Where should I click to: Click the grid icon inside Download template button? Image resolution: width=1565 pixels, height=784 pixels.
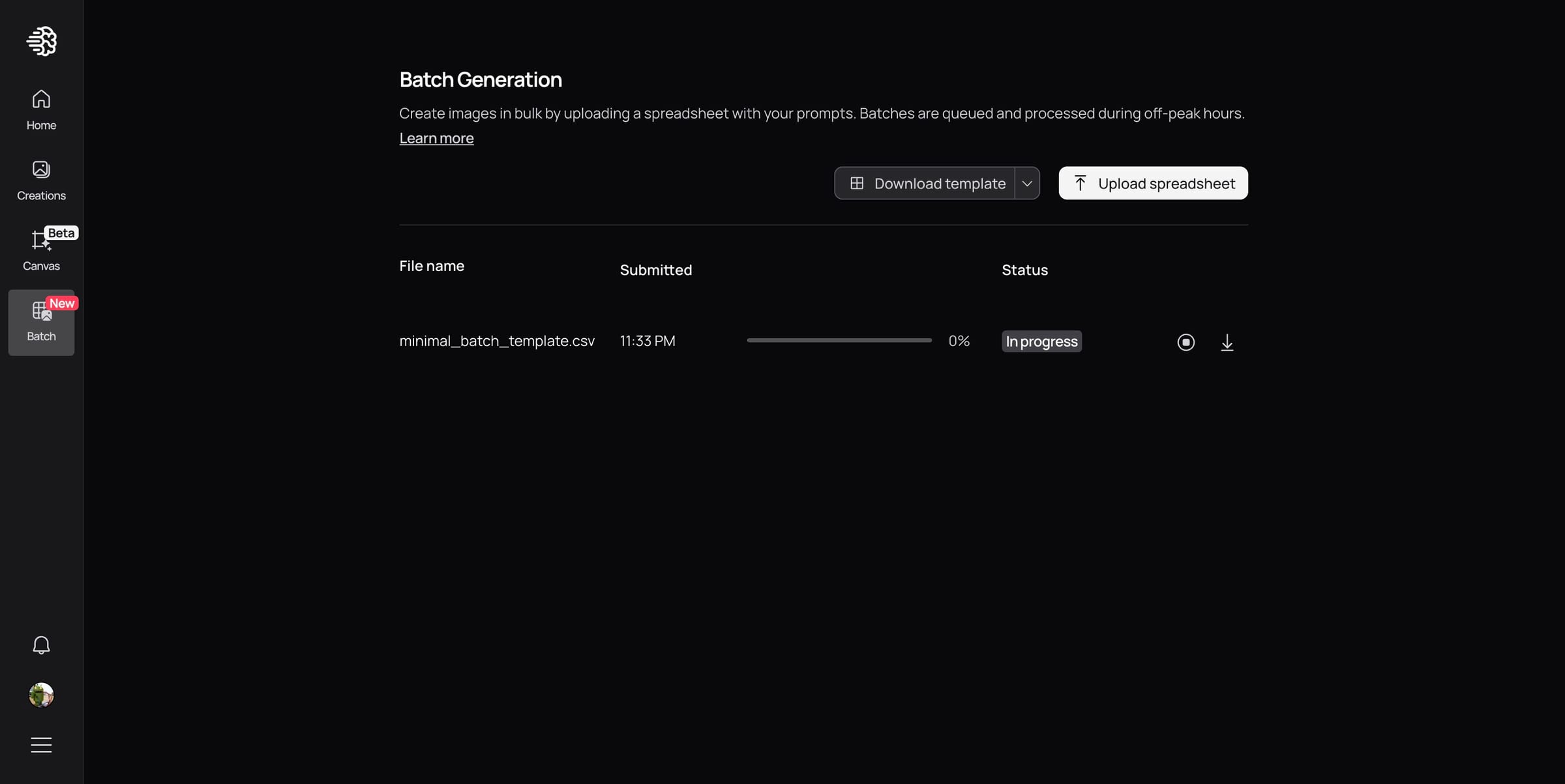(x=858, y=183)
